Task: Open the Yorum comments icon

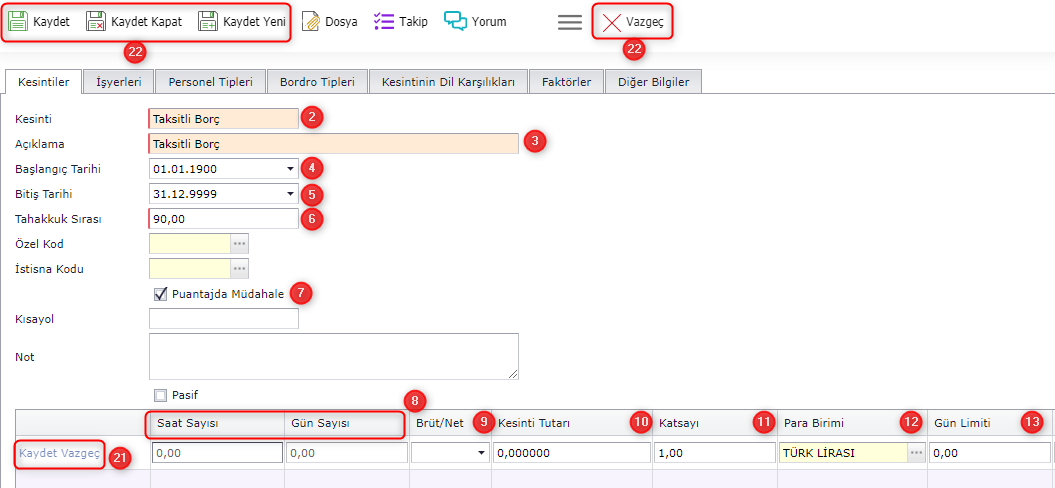Action: pyautogui.click(x=456, y=21)
